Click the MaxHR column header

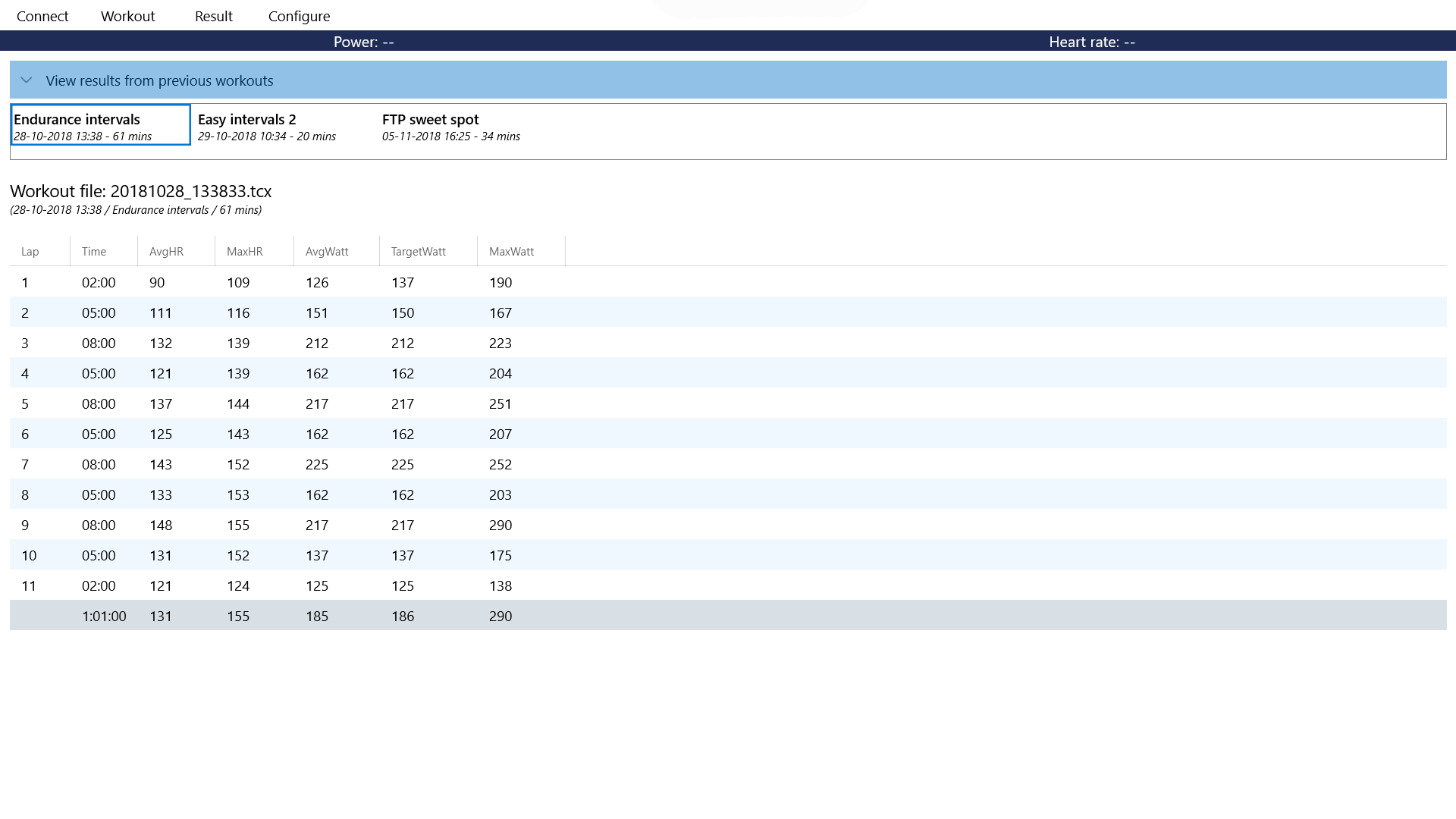pyautogui.click(x=244, y=252)
